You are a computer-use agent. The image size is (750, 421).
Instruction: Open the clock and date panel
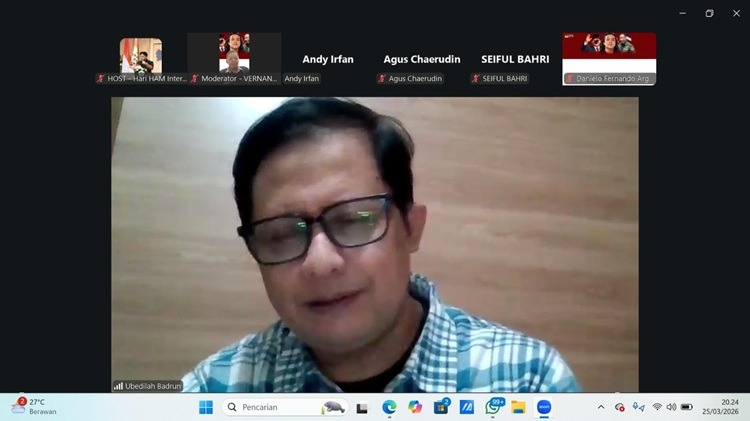point(729,407)
